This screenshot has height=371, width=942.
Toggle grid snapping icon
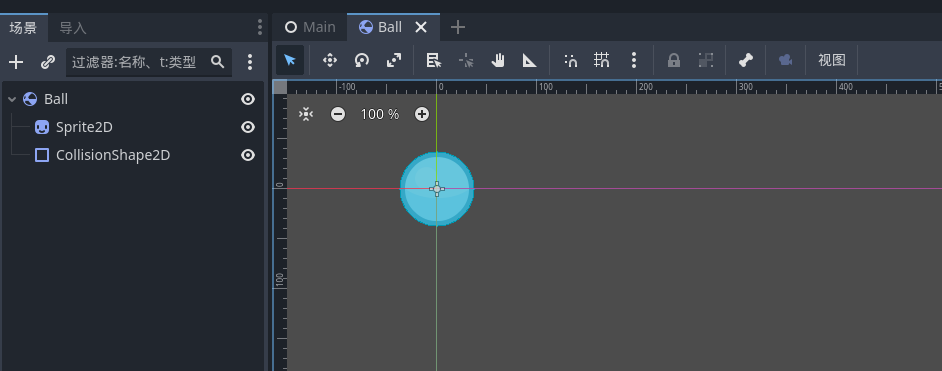(x=601, y=60)
